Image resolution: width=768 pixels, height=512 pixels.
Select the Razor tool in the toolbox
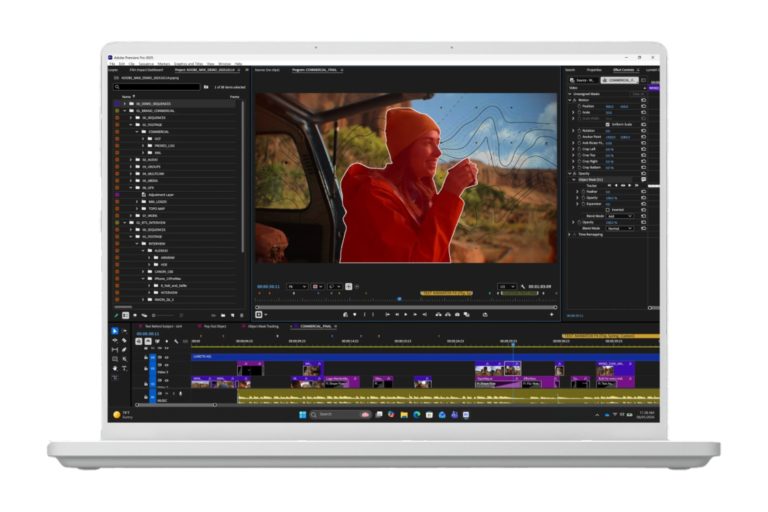(x=124, y=340)
